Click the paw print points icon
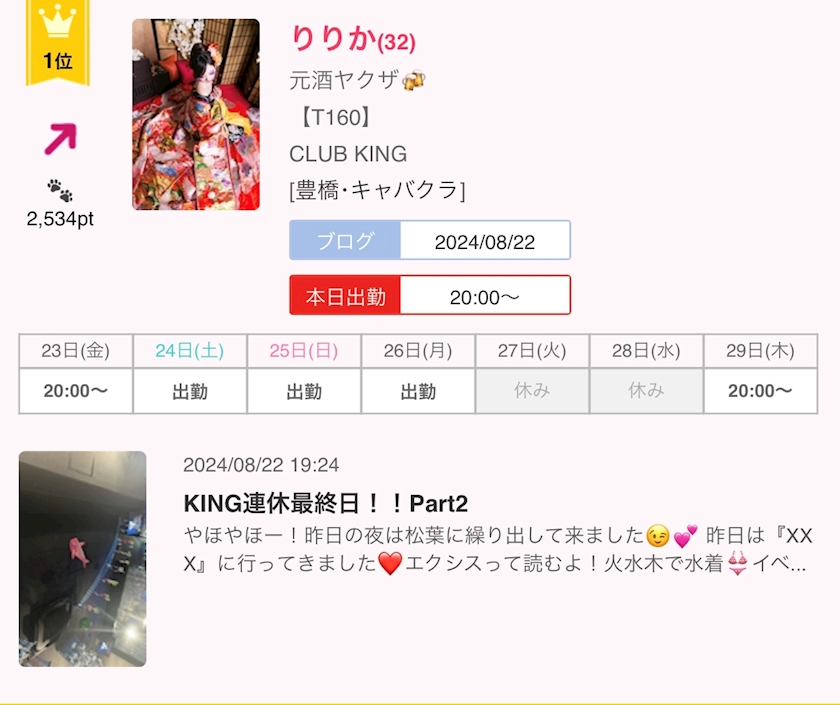 point(60,191)
